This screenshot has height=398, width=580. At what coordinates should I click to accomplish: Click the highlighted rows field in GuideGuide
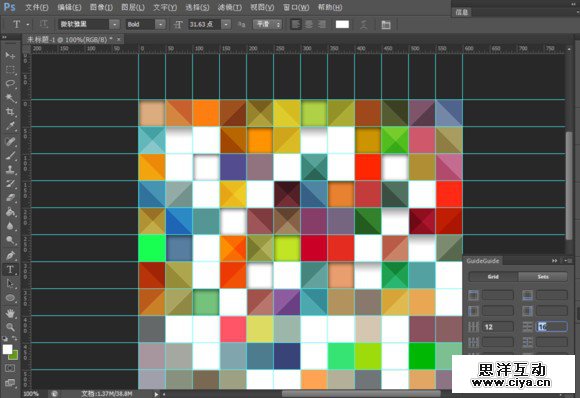click(x=552, y=327)
